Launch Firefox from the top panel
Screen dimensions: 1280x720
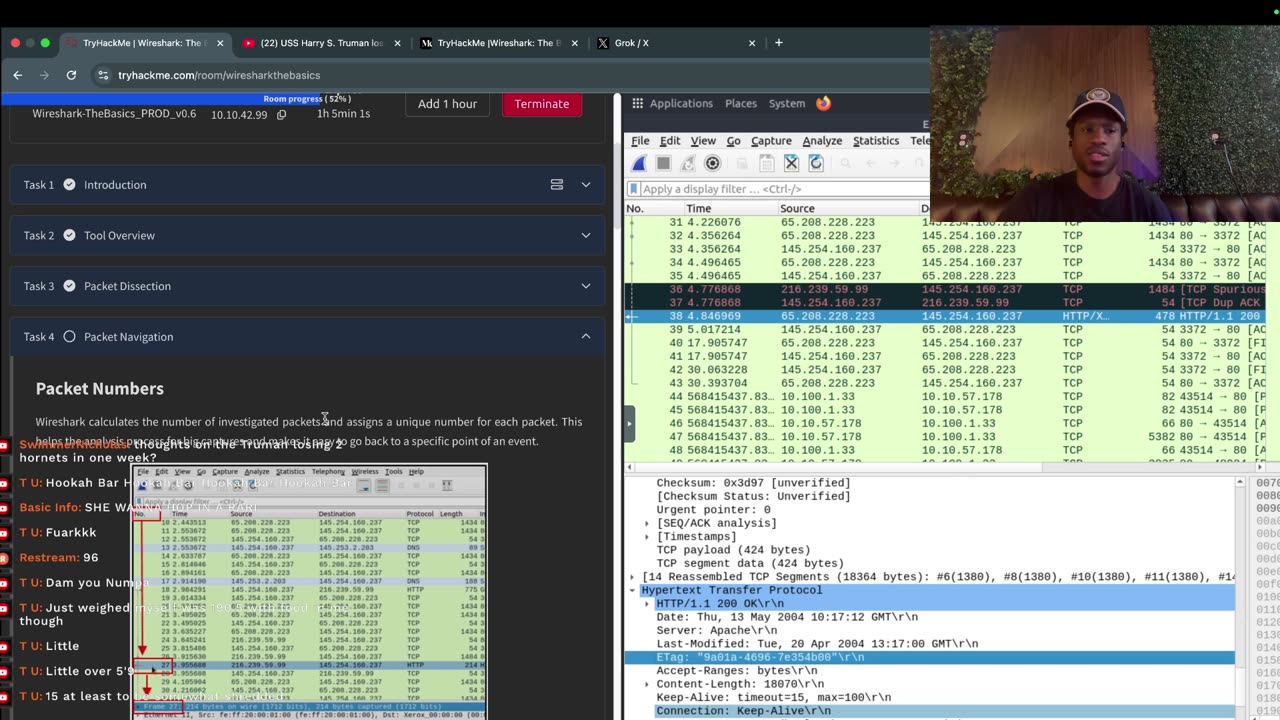point(823,103)
